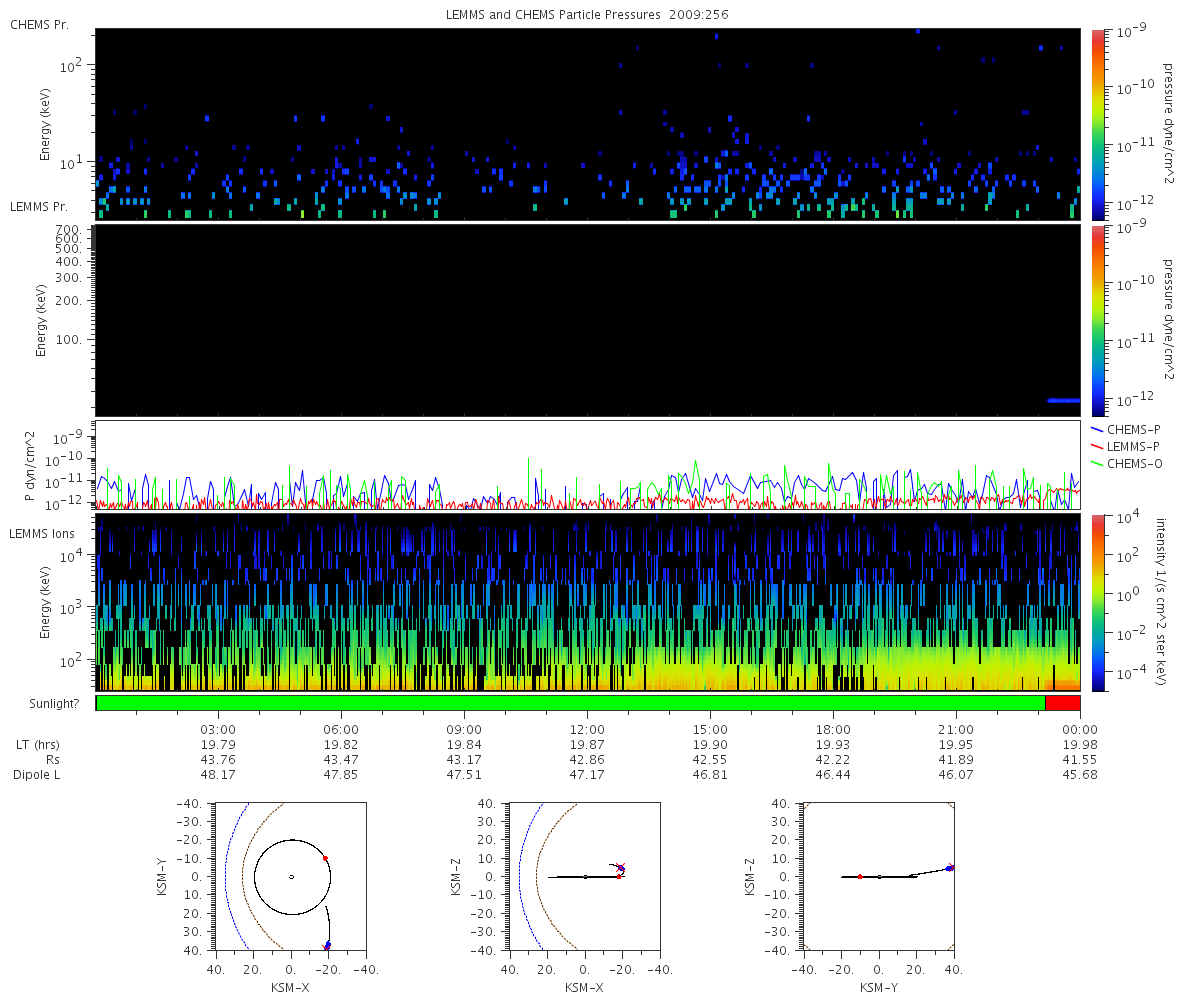
Task: Click the 21:00 time axis tick label
Action: pos(956,729)
